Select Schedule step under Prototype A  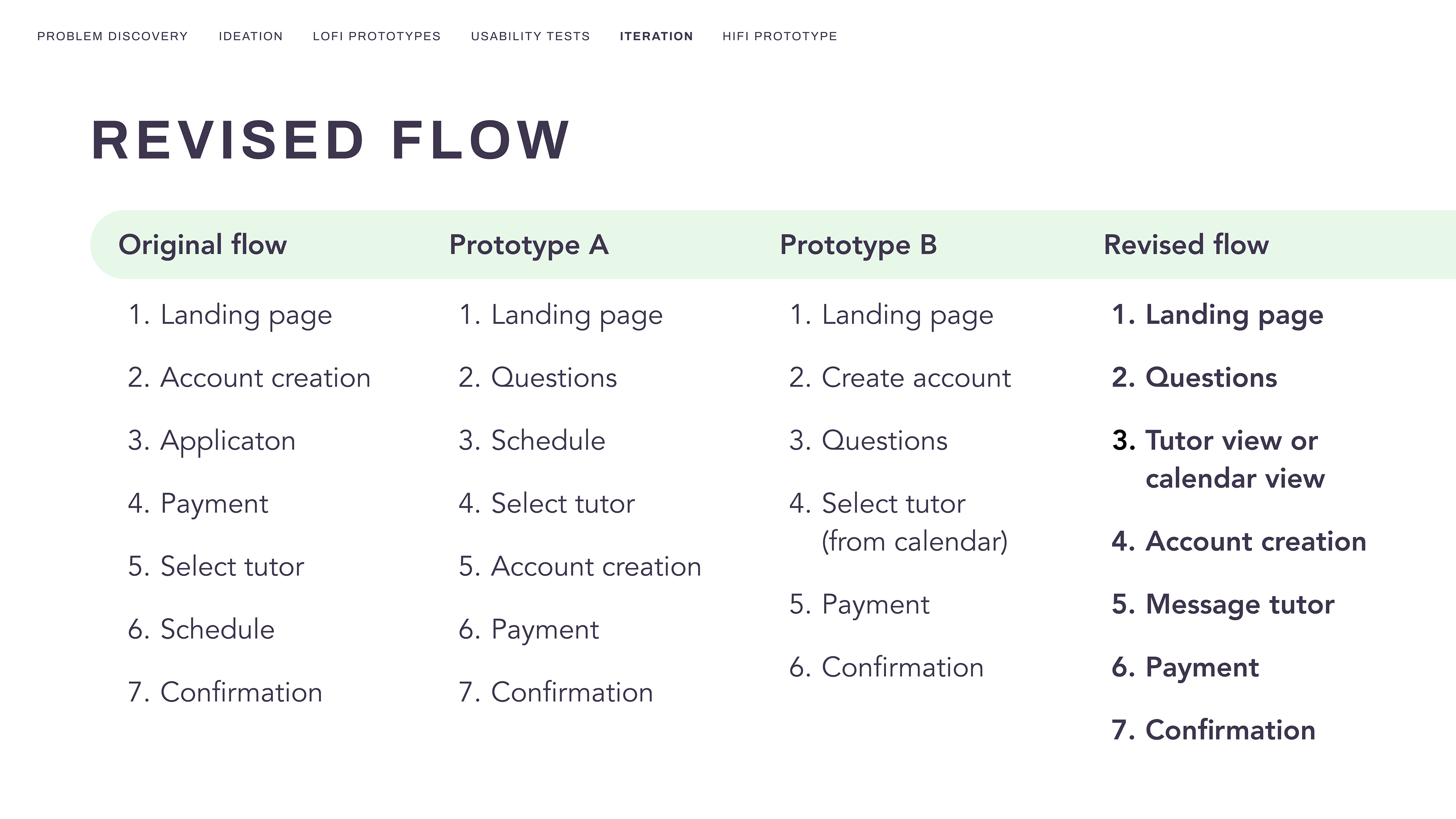pyautogui.click(x=532, y=440)
